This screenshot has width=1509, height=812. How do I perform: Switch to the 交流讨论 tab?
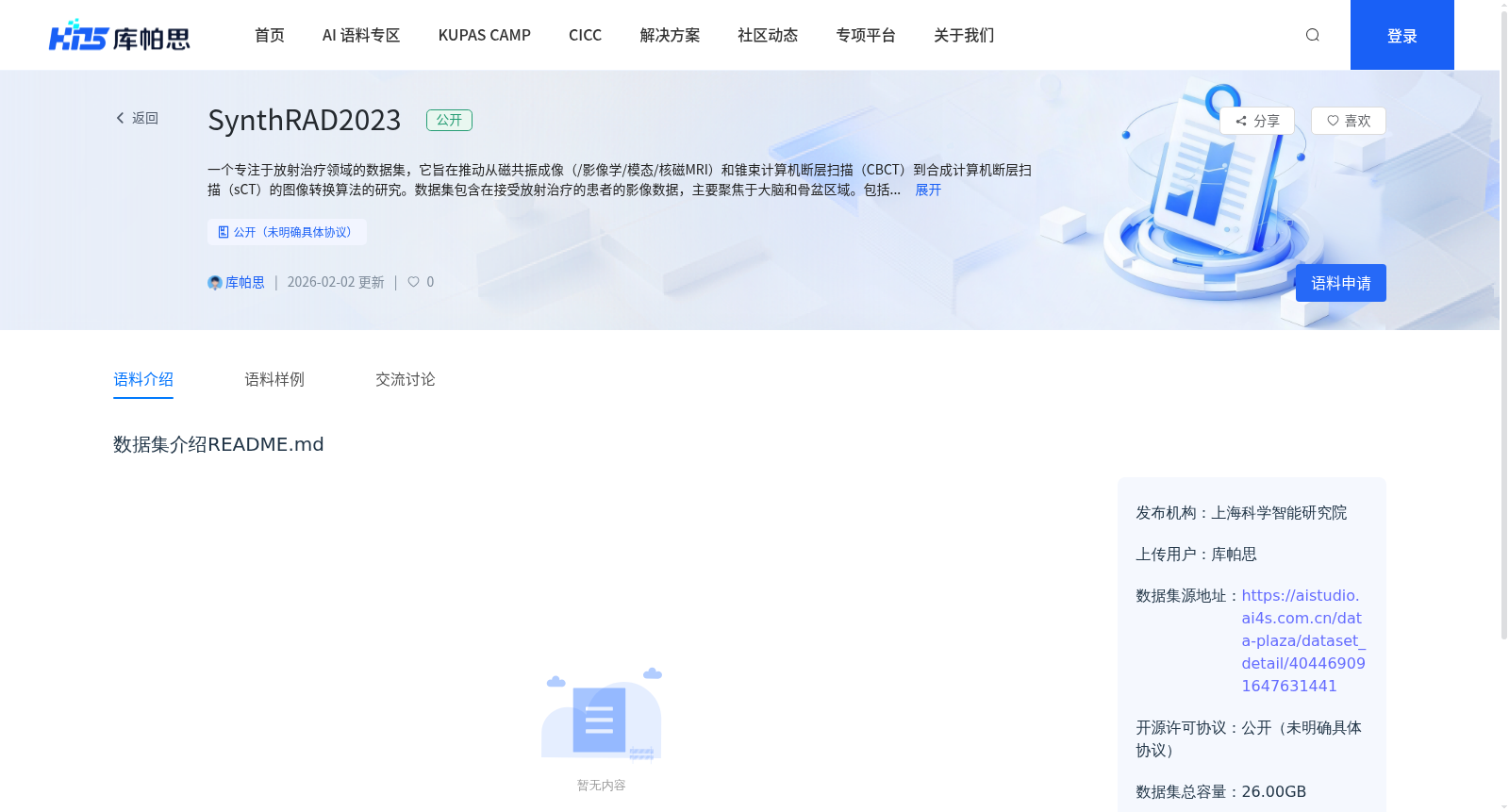coord(406,379)
